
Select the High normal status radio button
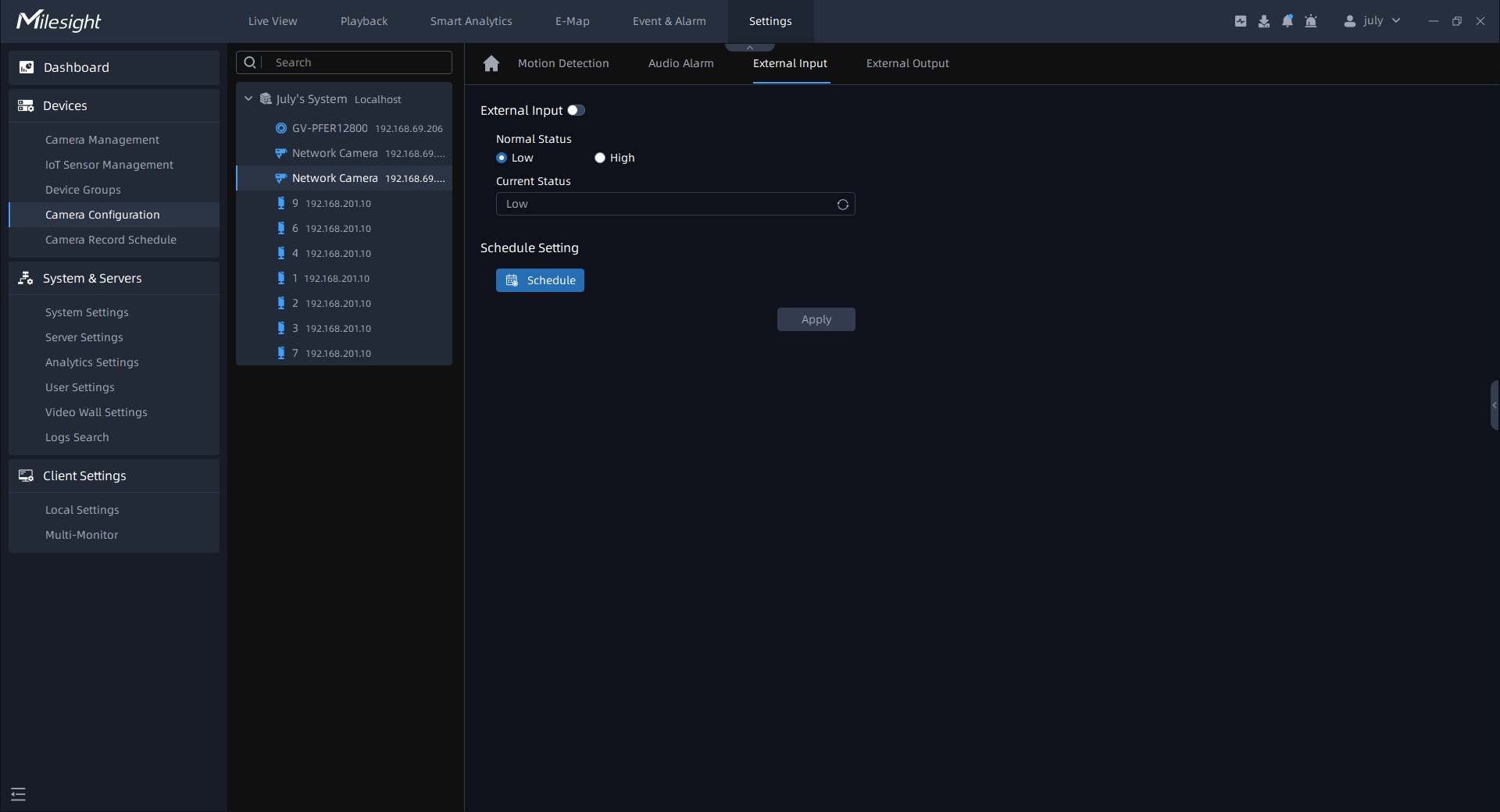pyautogui.click(x=600, y=158)
